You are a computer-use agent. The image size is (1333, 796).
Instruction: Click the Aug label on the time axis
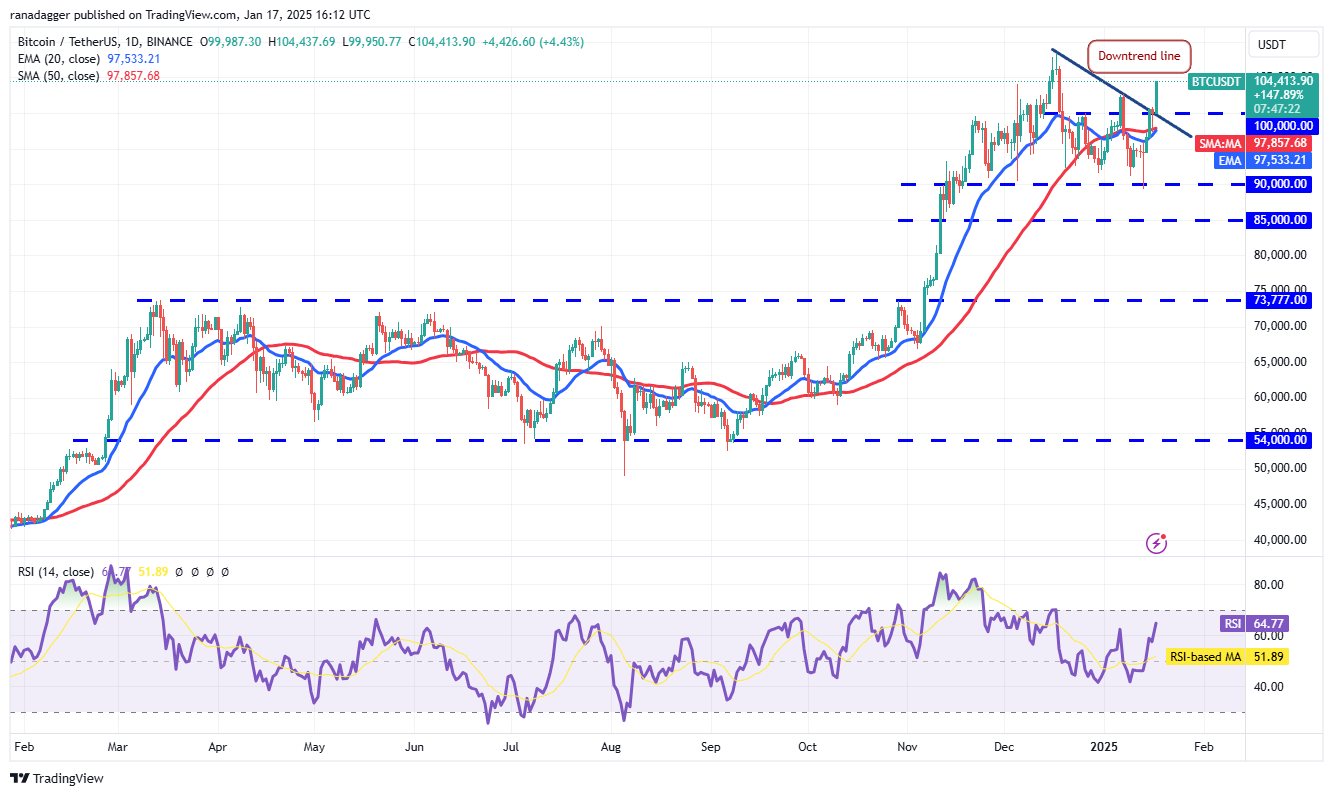(x=612, y=747)
